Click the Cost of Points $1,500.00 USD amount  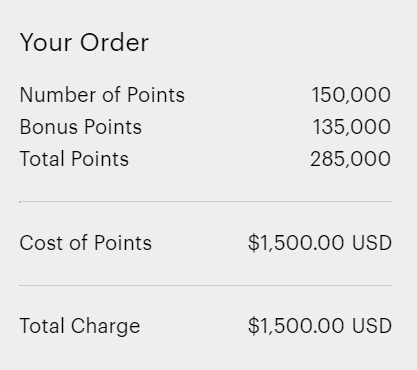click(320, 243)
